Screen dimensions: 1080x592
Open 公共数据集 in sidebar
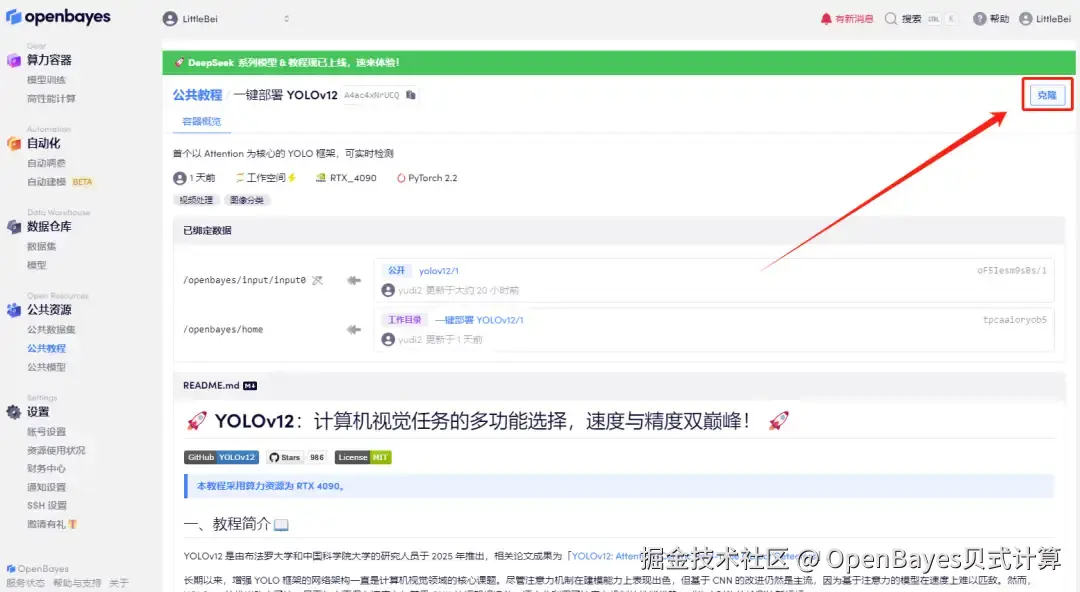51,329
